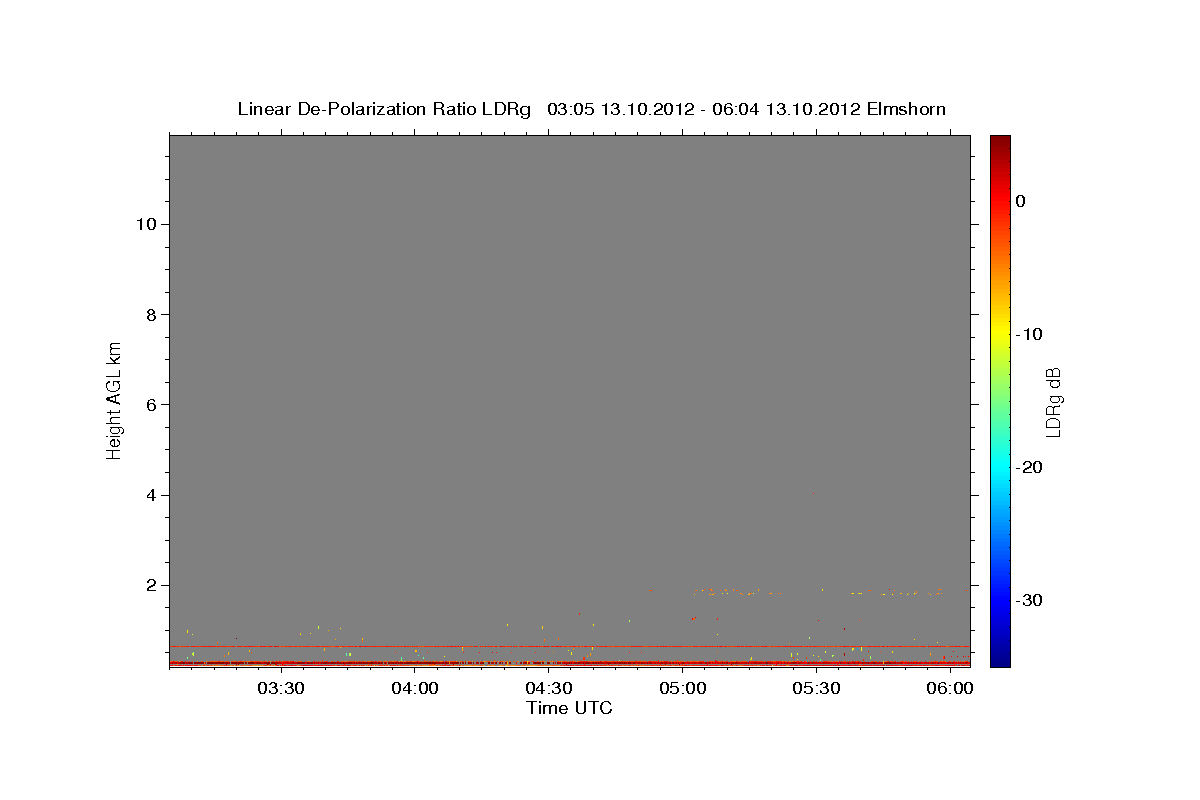Click the -30 dB colorbar tick label

1029,600
